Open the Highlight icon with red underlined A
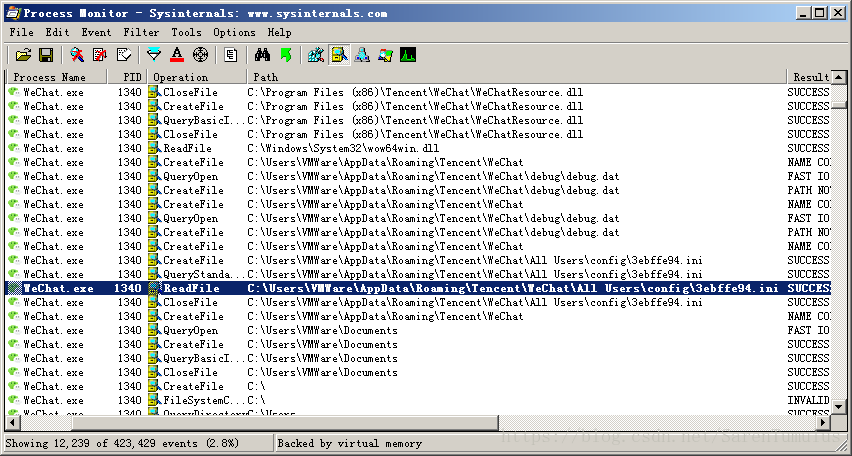This screenshot has width=852, height=456. tap(177, 55)
